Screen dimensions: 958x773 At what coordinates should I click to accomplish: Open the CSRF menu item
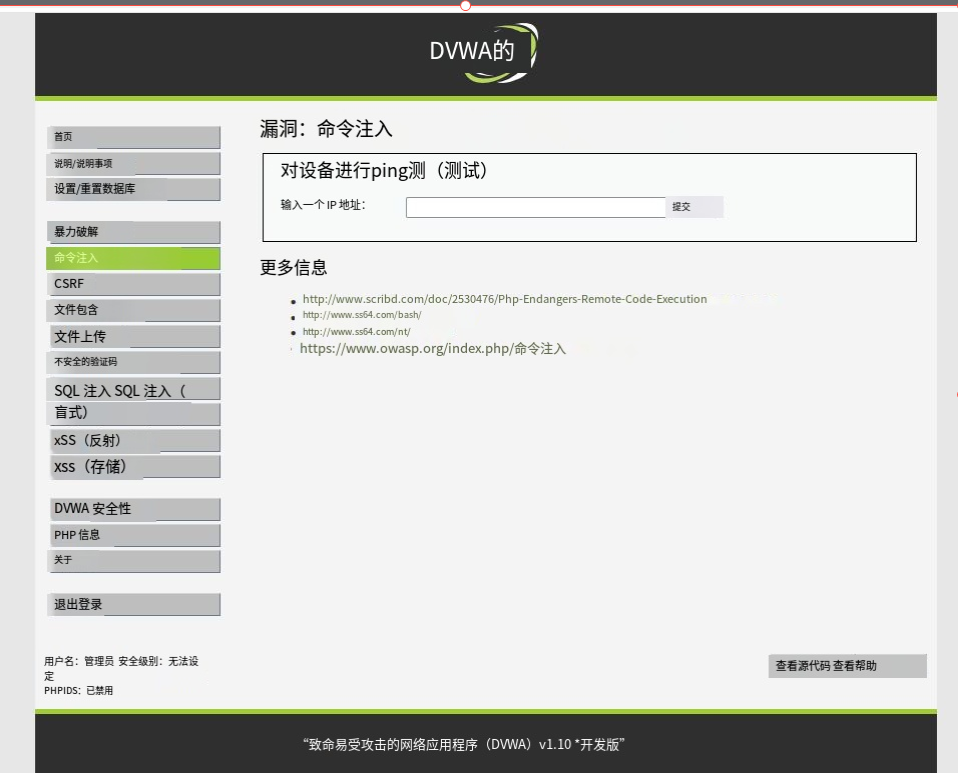(x=133, y=284)
